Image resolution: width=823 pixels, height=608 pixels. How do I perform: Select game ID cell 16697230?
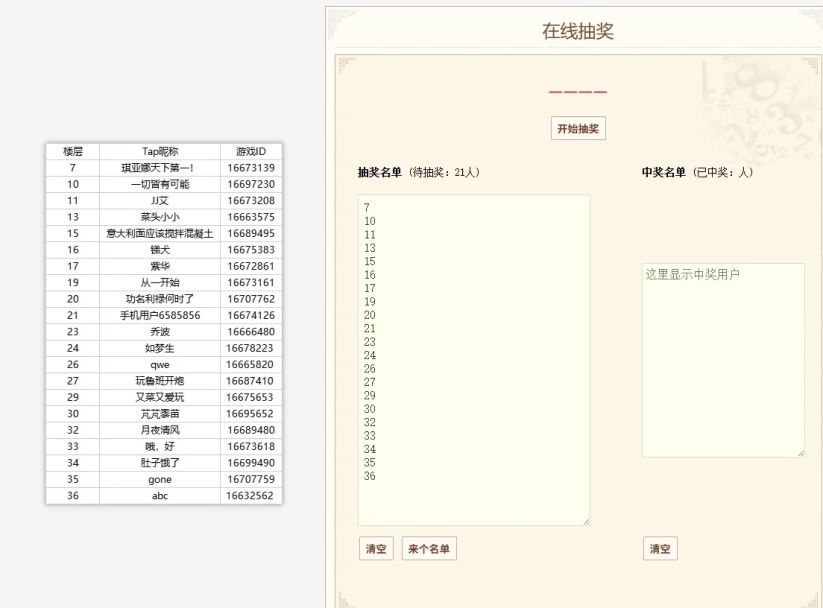[x=250, y=184]
